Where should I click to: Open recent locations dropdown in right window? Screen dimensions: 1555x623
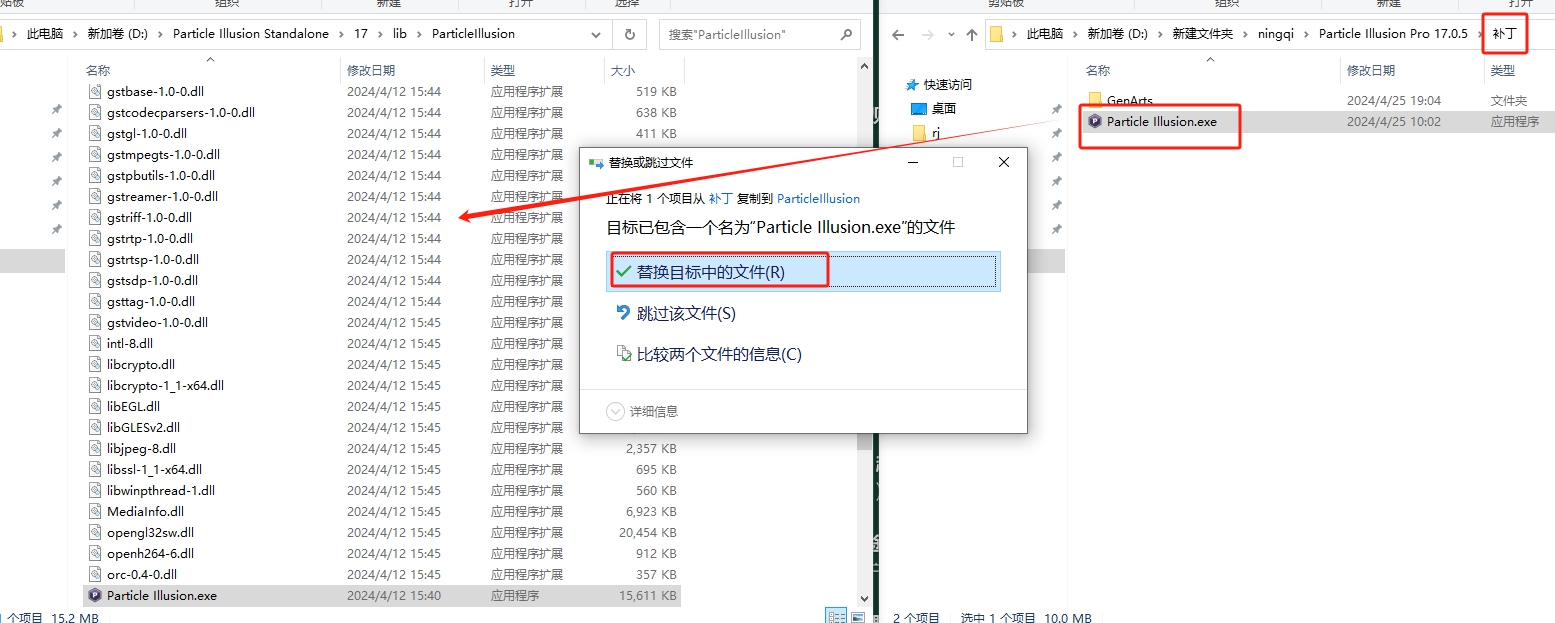[949, 34]
